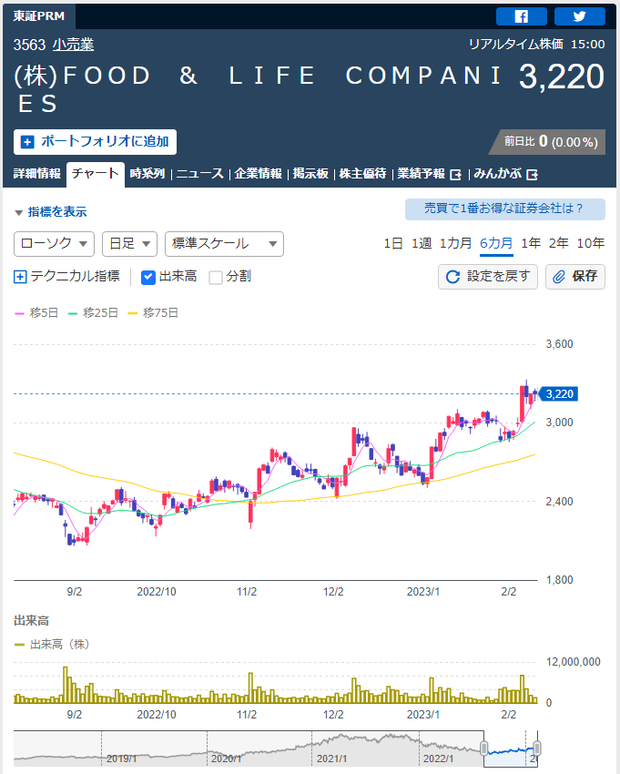Image resolution: width=620 pixels, height=774 pixels.
Task: Open the ローソク chart type dropdown
Action: click(x=55, y=243)
